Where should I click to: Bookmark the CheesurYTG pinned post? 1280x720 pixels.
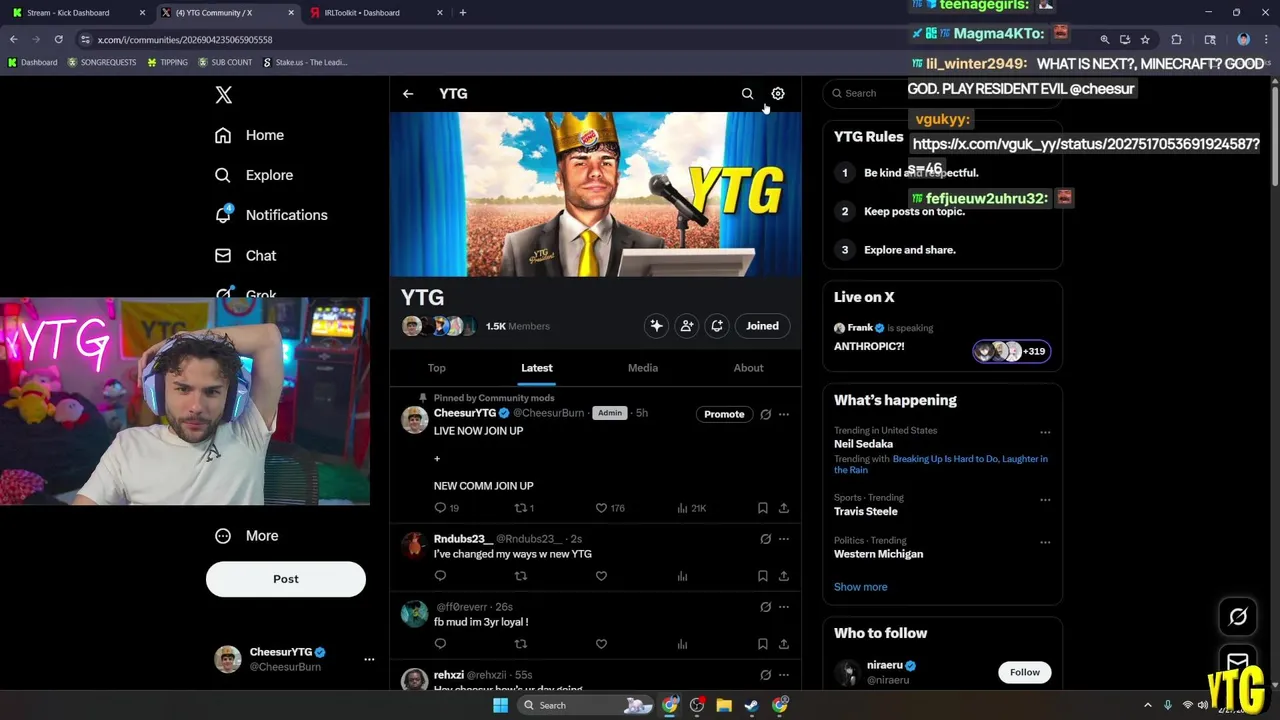pos(762,508)
